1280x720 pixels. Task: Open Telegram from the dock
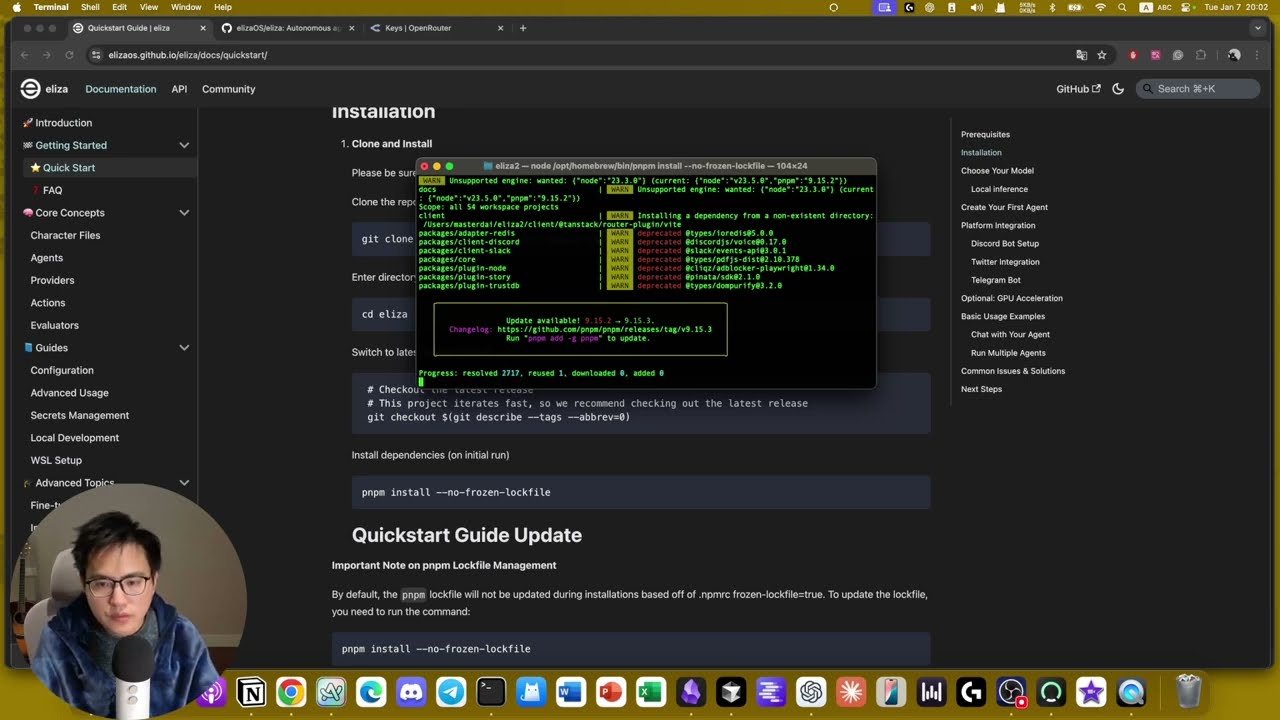tap(451, 691)
